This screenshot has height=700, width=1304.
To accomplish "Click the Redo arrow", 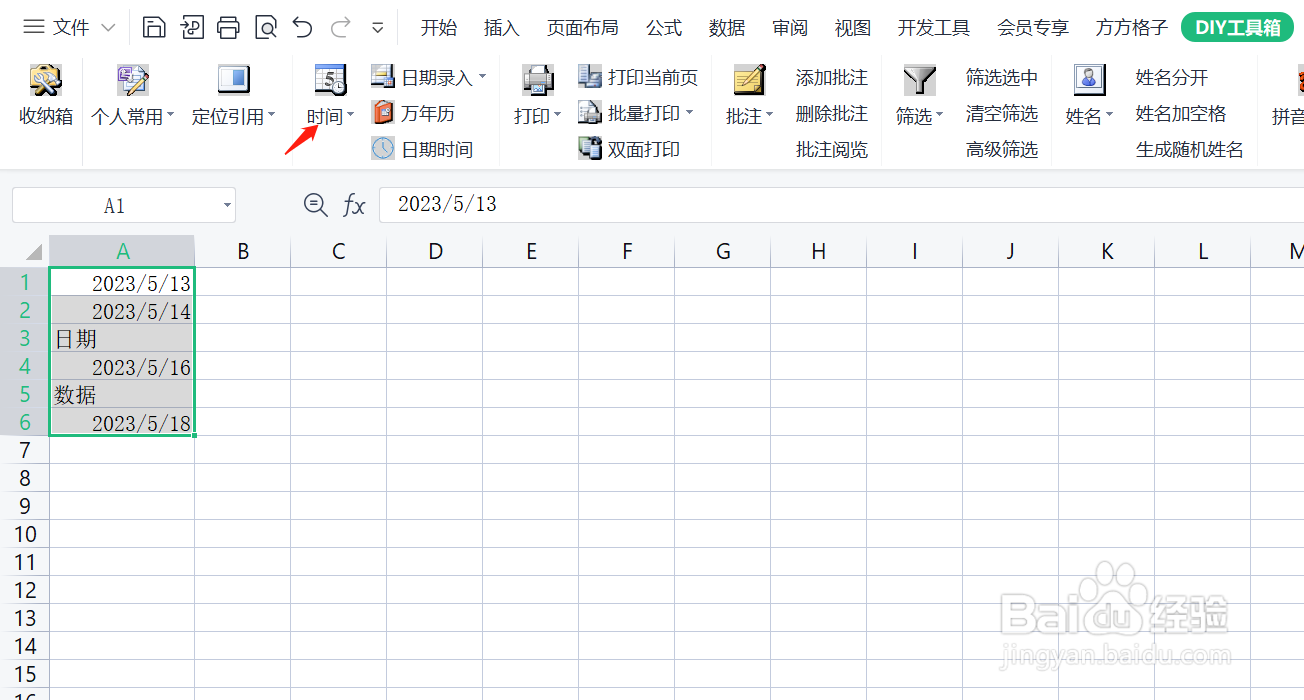I will click(x=340, y=27).
